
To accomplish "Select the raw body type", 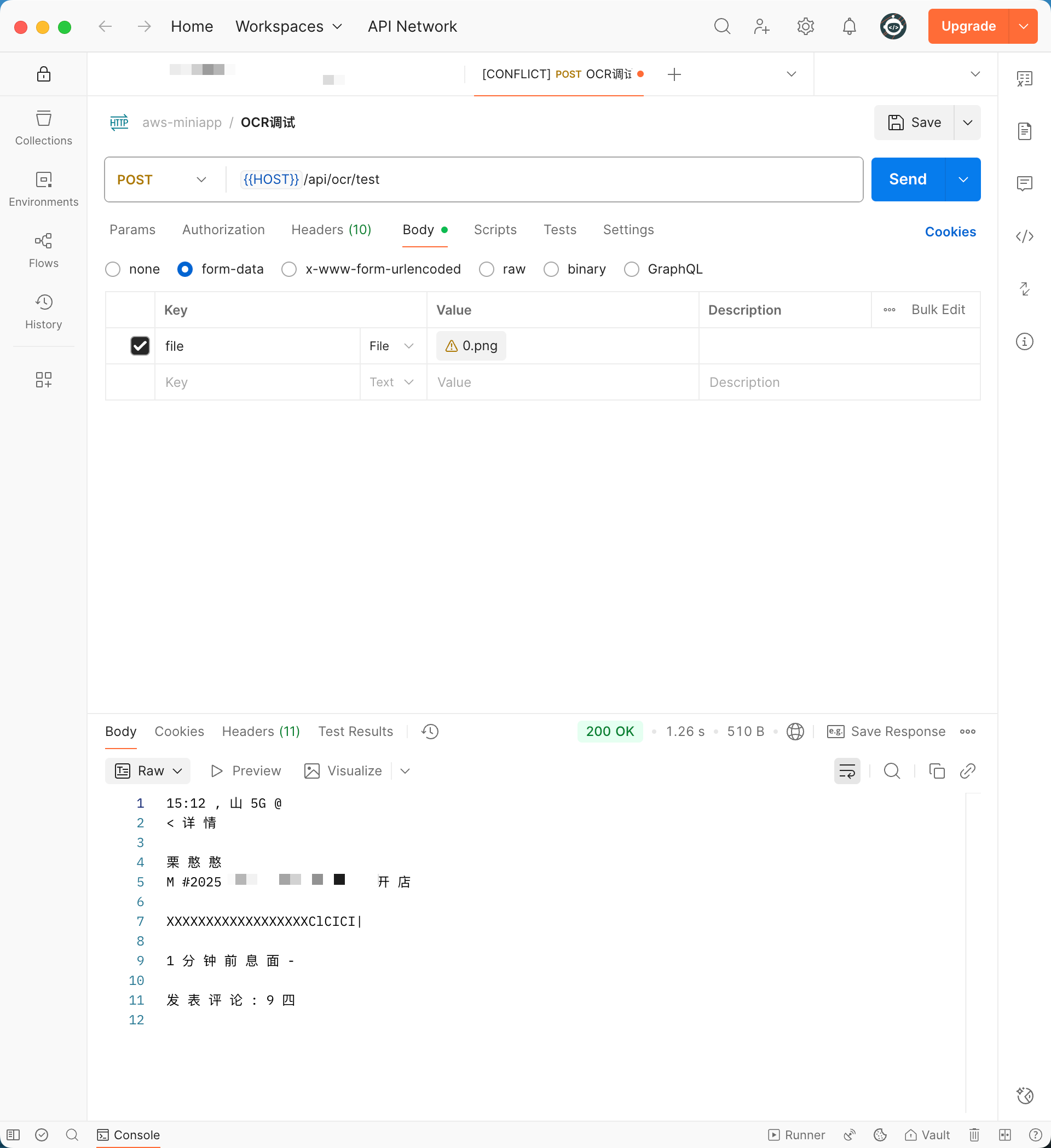I will [487, 269].
